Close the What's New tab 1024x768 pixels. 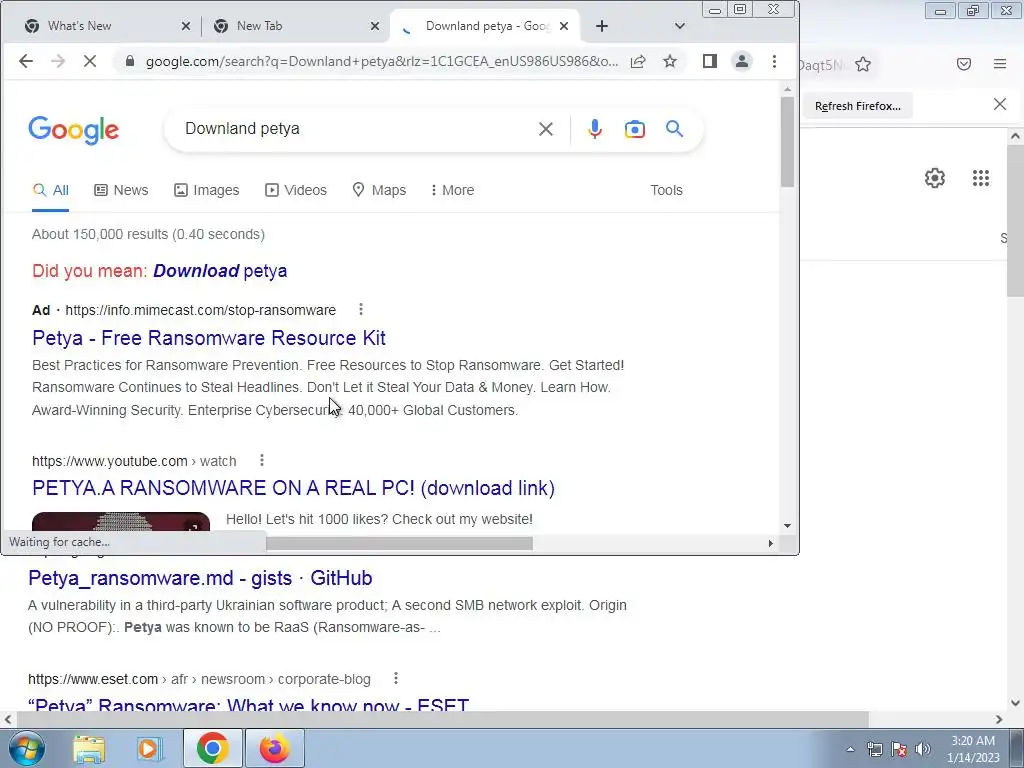tap(185, 26)
